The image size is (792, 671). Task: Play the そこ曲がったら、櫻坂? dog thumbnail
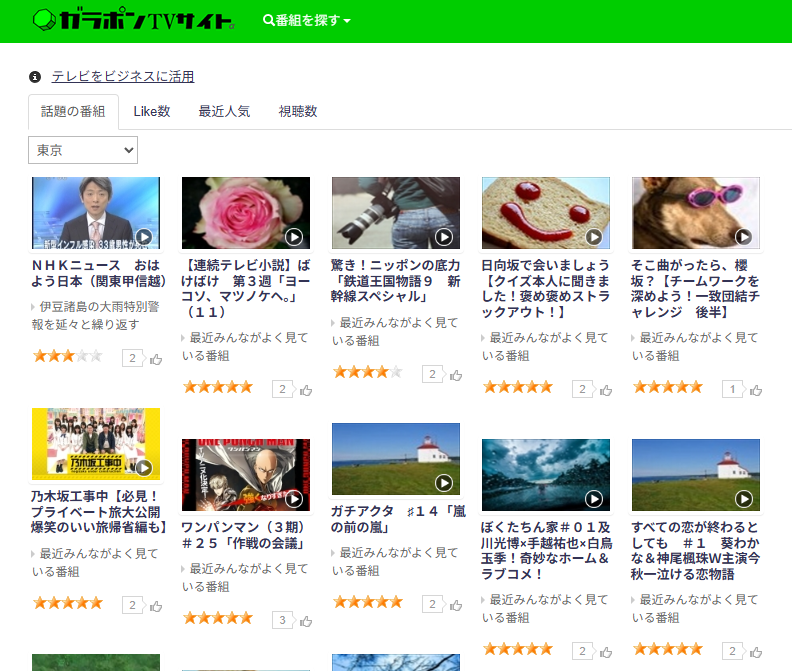[696, 213]
